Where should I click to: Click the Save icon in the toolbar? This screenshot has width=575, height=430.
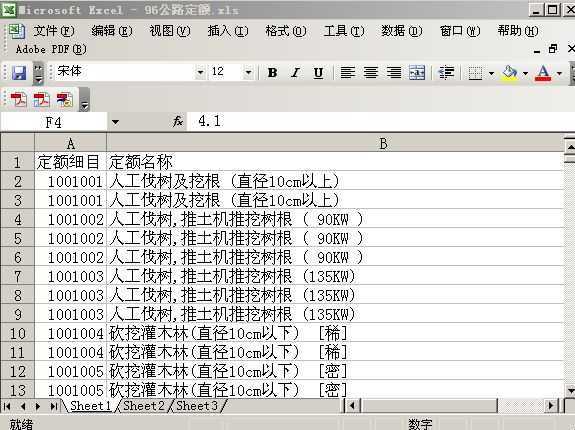point(19,73)
